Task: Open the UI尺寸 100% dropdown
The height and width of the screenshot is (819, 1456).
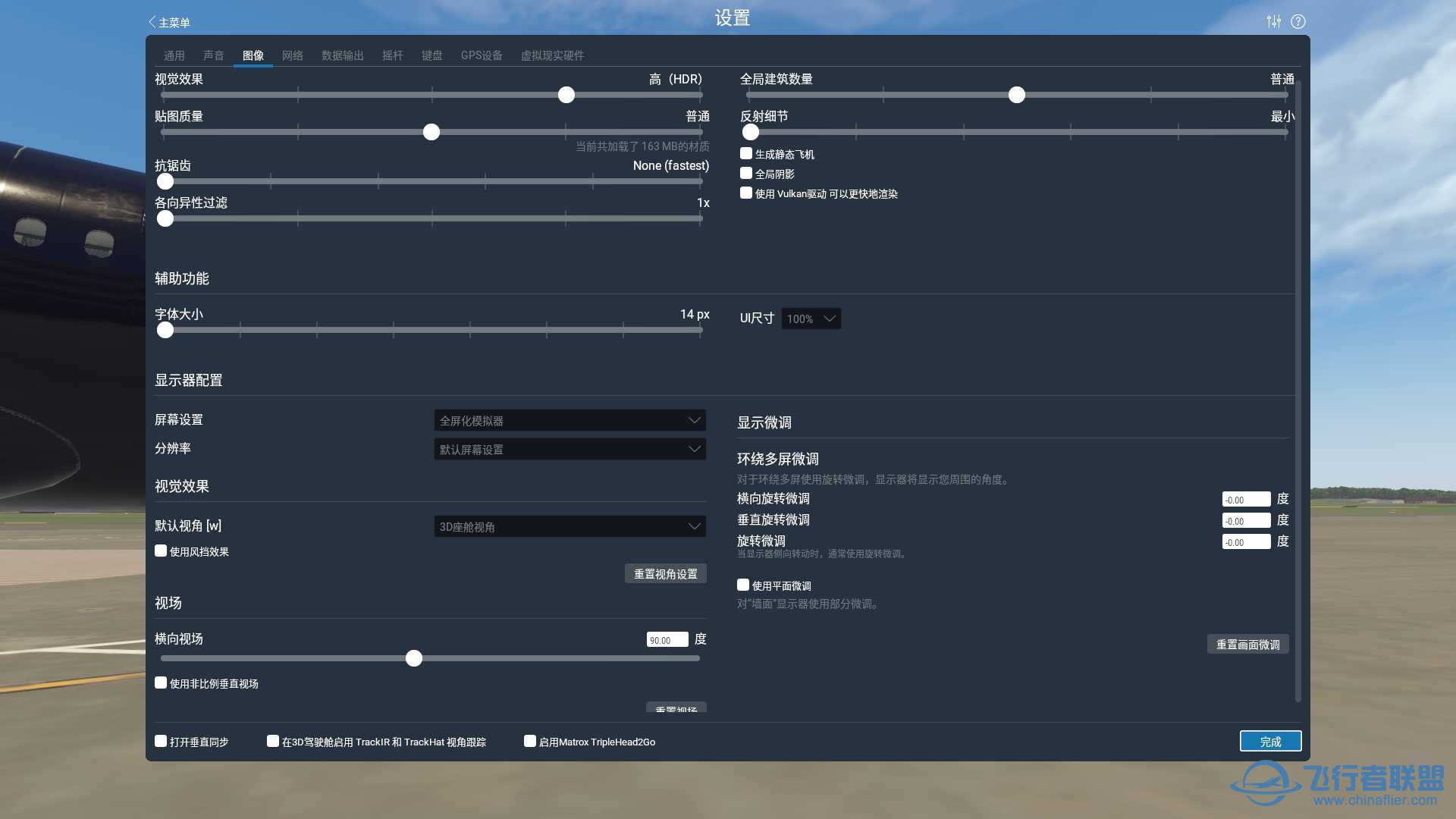Action: click(811, 318)
